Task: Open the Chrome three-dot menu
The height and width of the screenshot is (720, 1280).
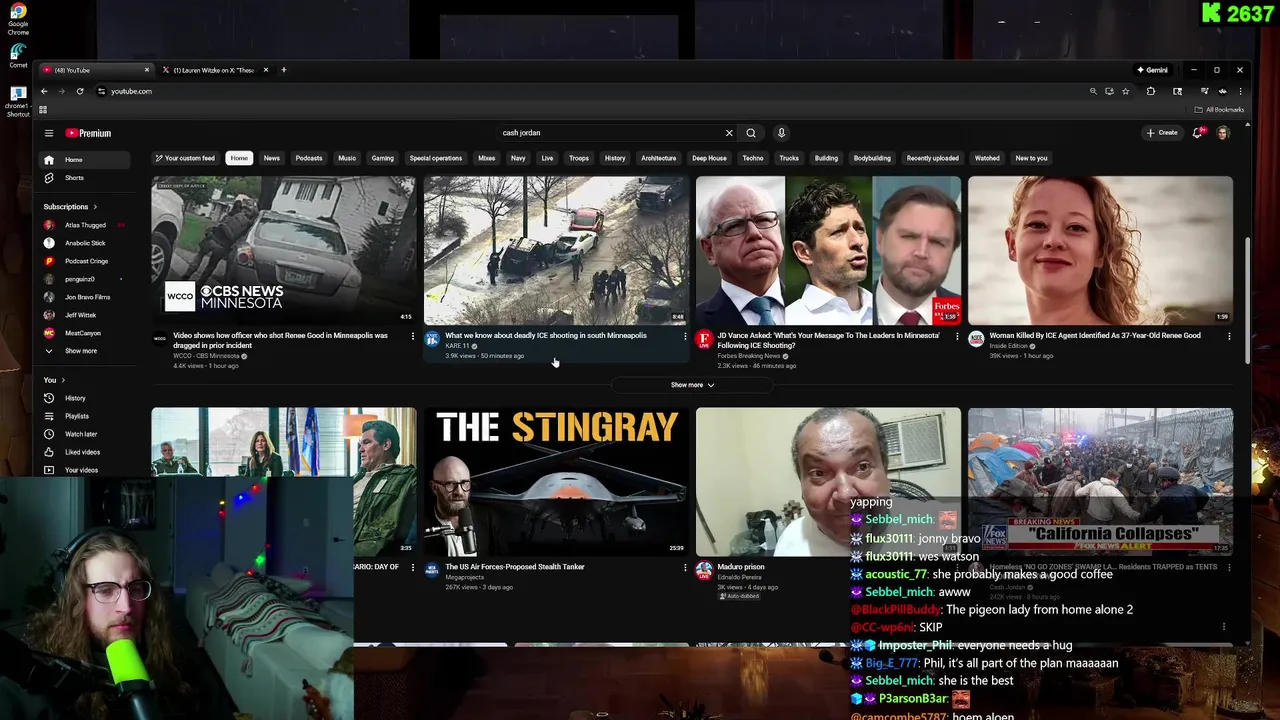Action: pos(1240,91)
